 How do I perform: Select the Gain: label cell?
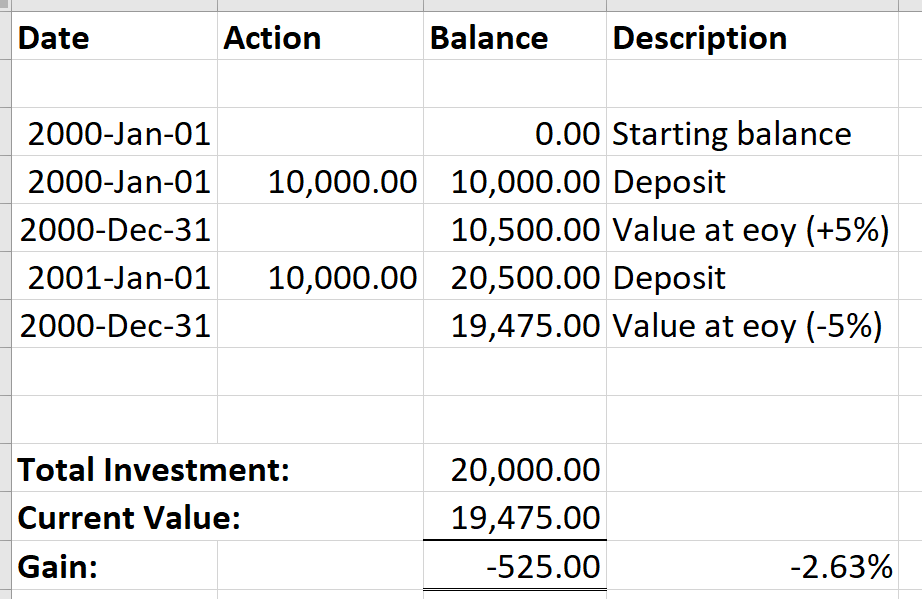pyautogui.click(x=114, y=565)
